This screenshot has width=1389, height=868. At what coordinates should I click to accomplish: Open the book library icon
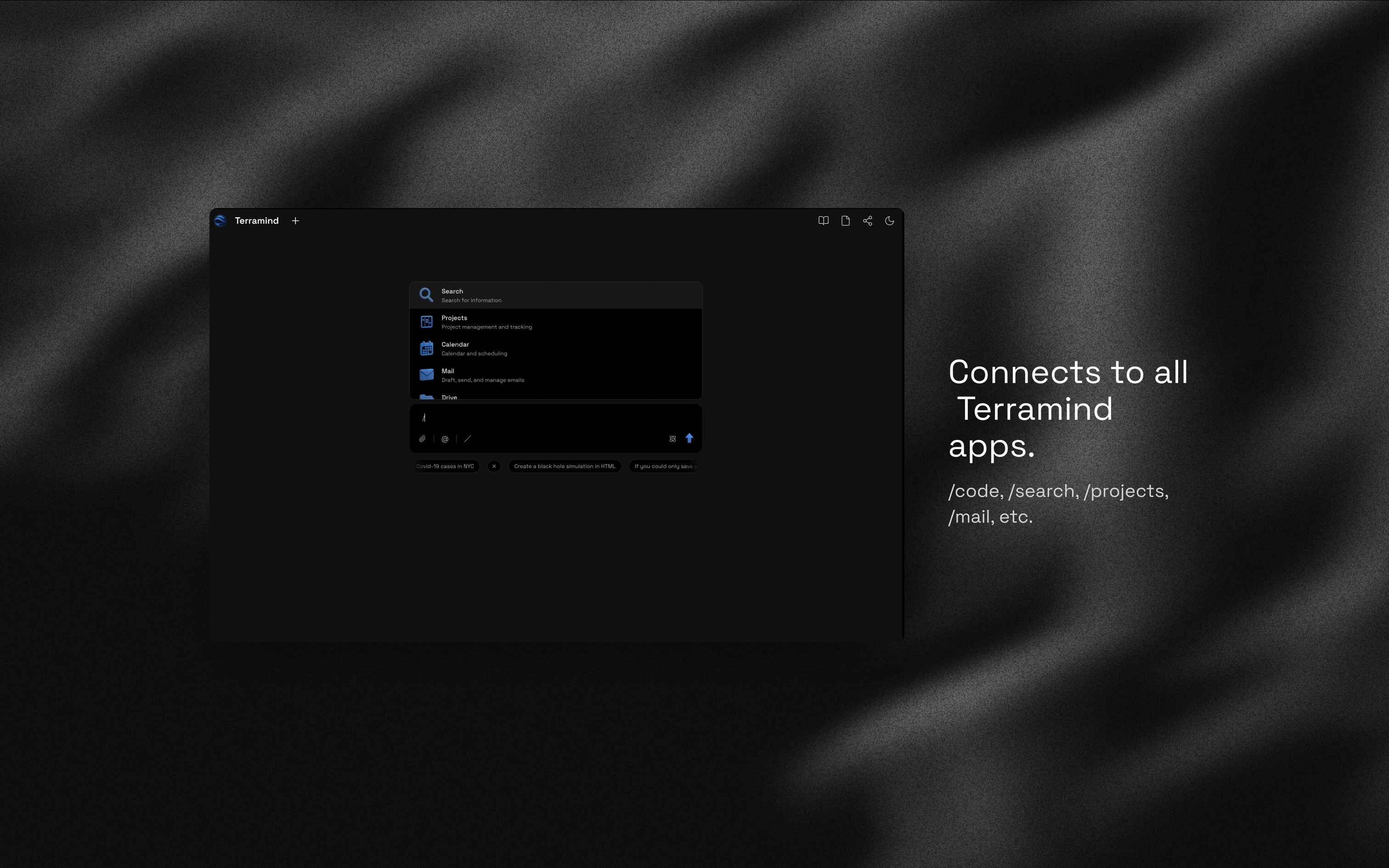point(823,221)
